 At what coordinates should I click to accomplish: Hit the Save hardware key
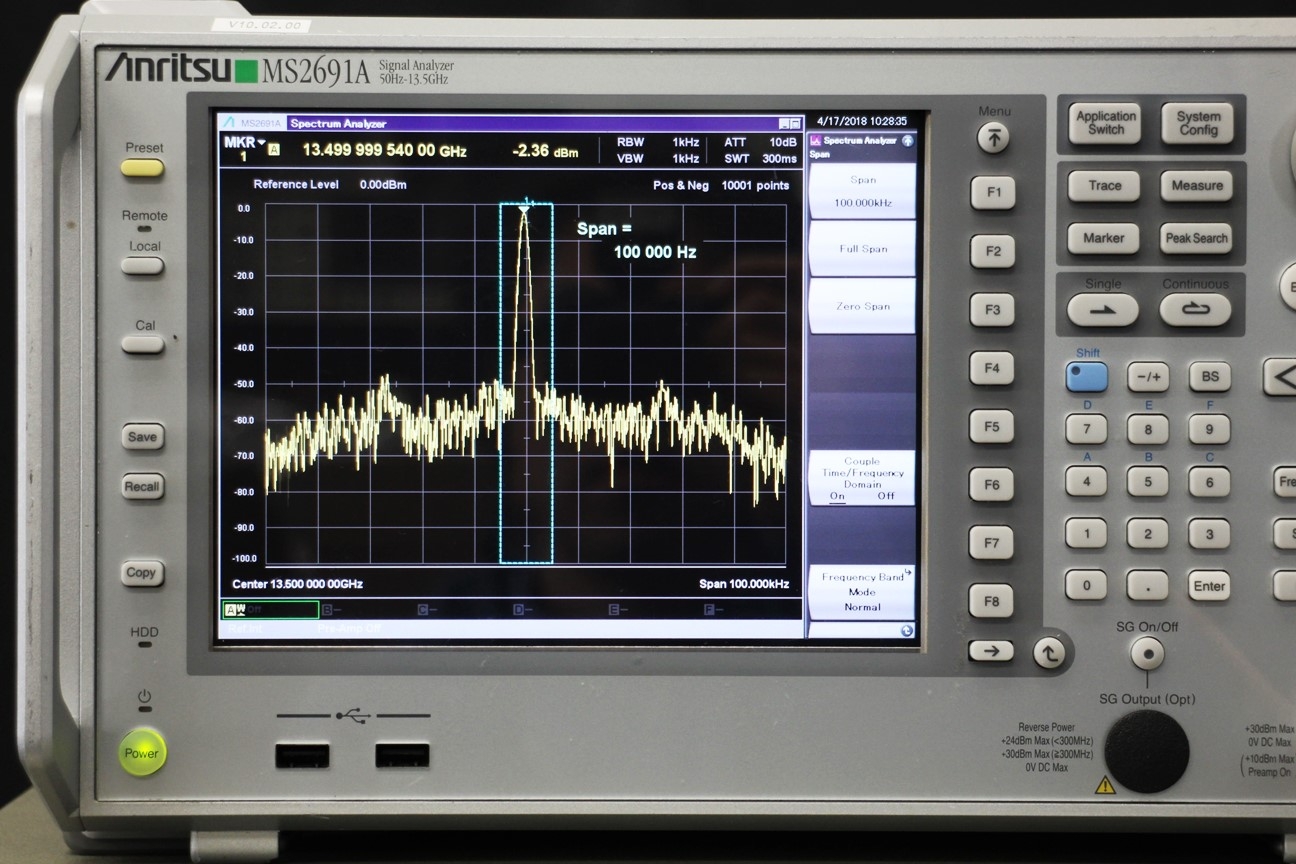[x=143, y=437]
